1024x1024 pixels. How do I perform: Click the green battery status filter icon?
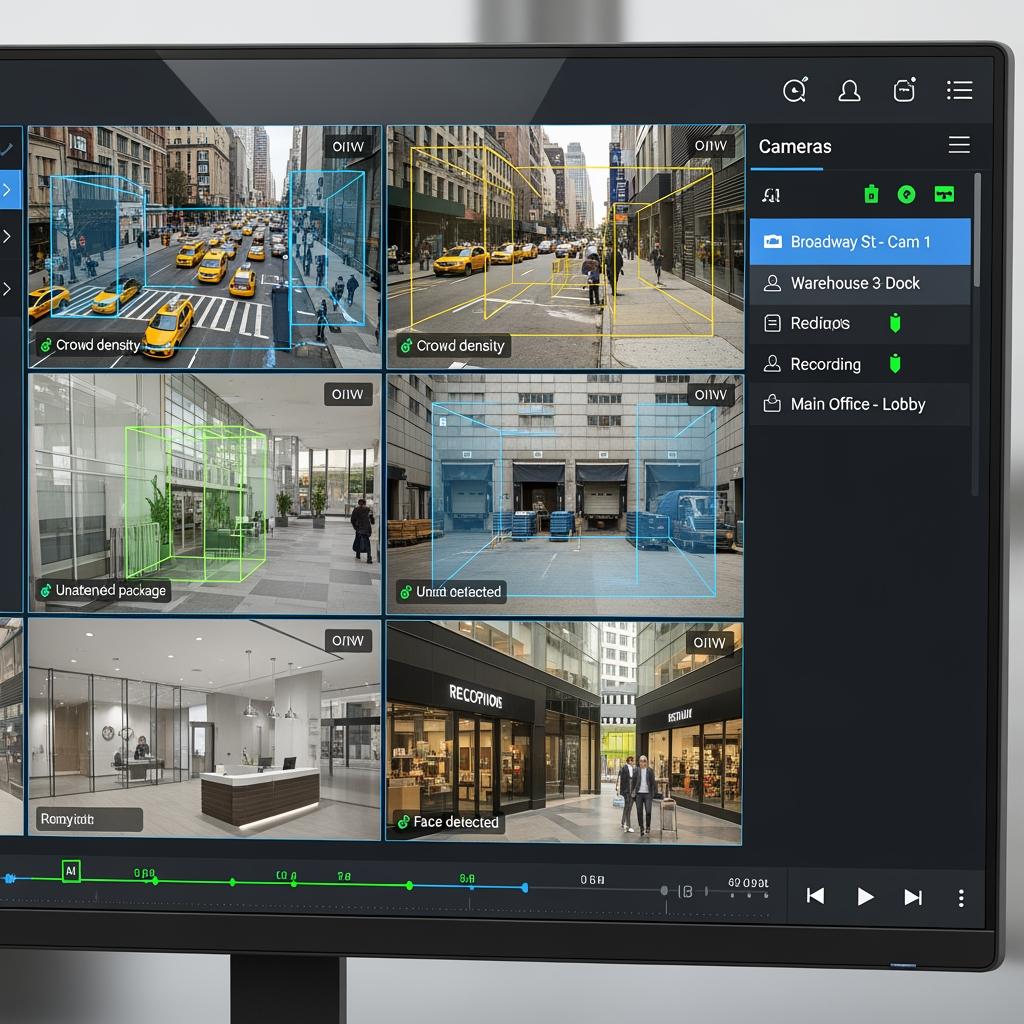(870, 194)
